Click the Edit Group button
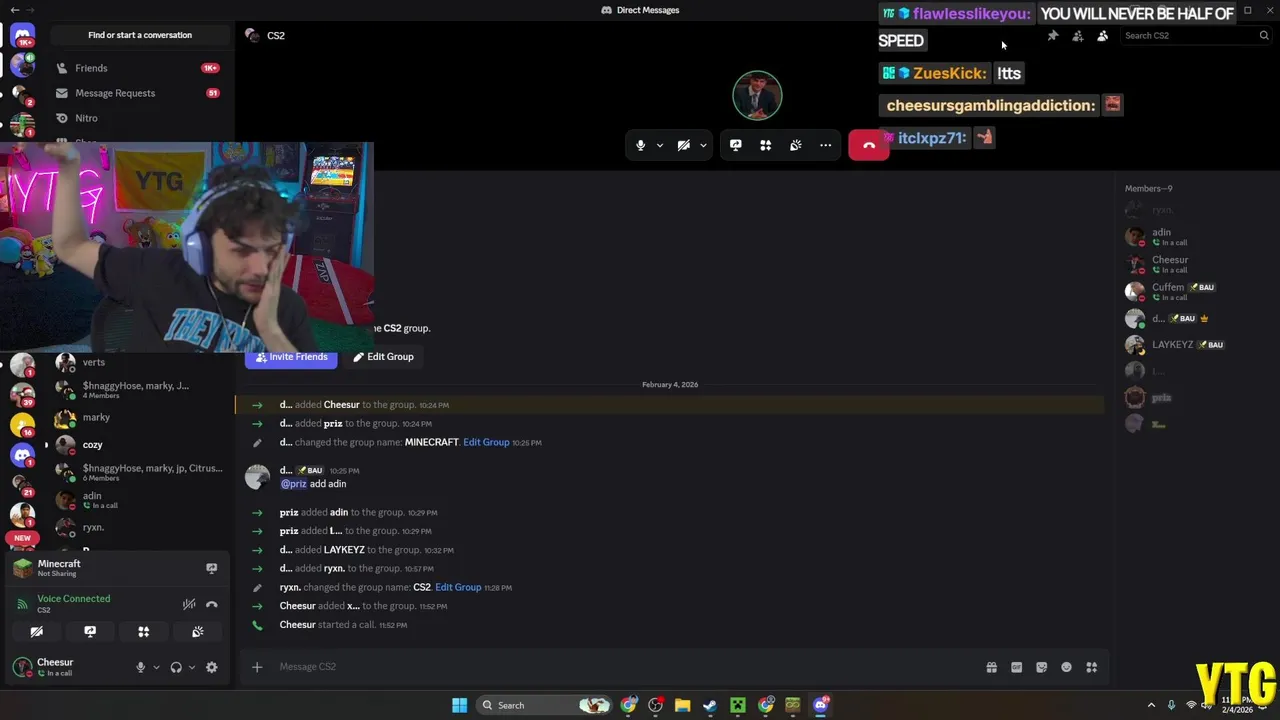 pos(384,357)
